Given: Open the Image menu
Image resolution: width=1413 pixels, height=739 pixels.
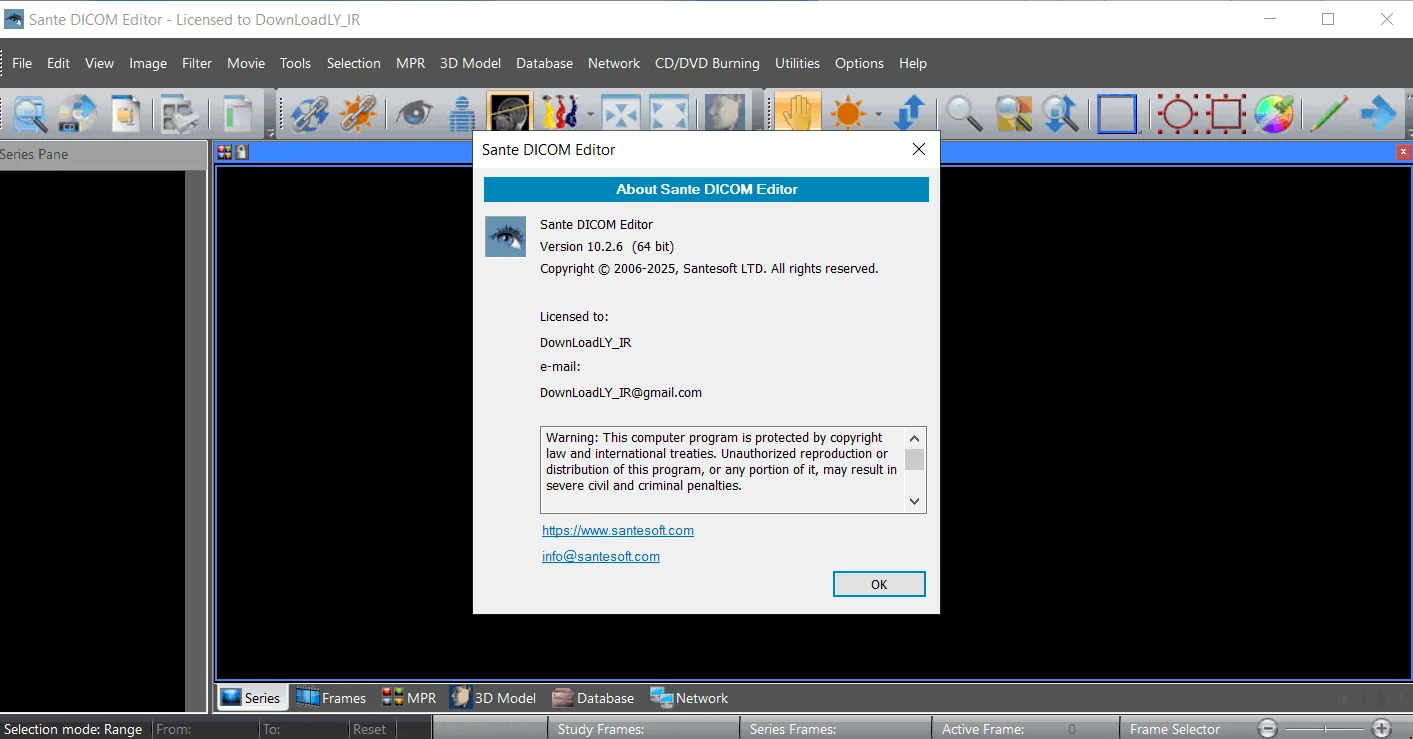Looking at the screenshot, I should [148, 63].
